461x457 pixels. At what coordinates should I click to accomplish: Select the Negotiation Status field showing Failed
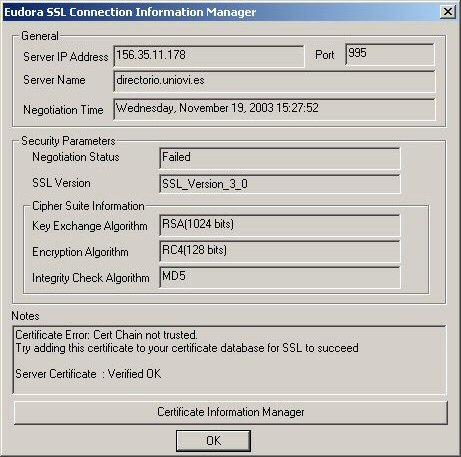(279, 158)
